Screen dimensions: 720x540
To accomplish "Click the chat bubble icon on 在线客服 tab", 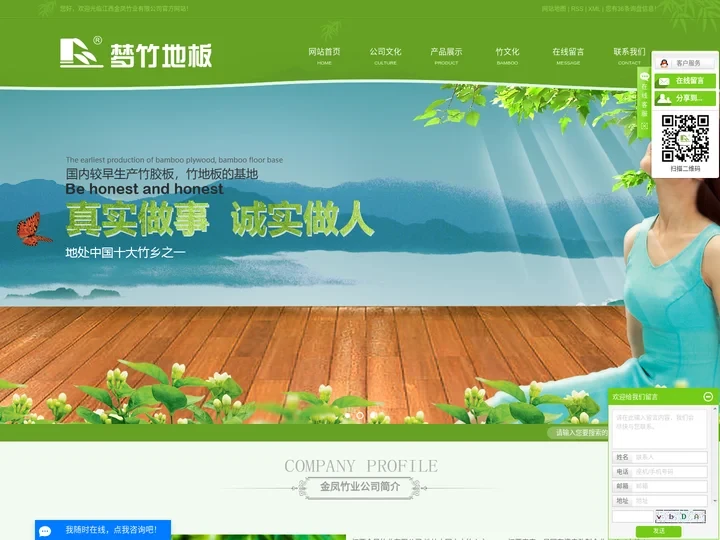I will [644, 76].
